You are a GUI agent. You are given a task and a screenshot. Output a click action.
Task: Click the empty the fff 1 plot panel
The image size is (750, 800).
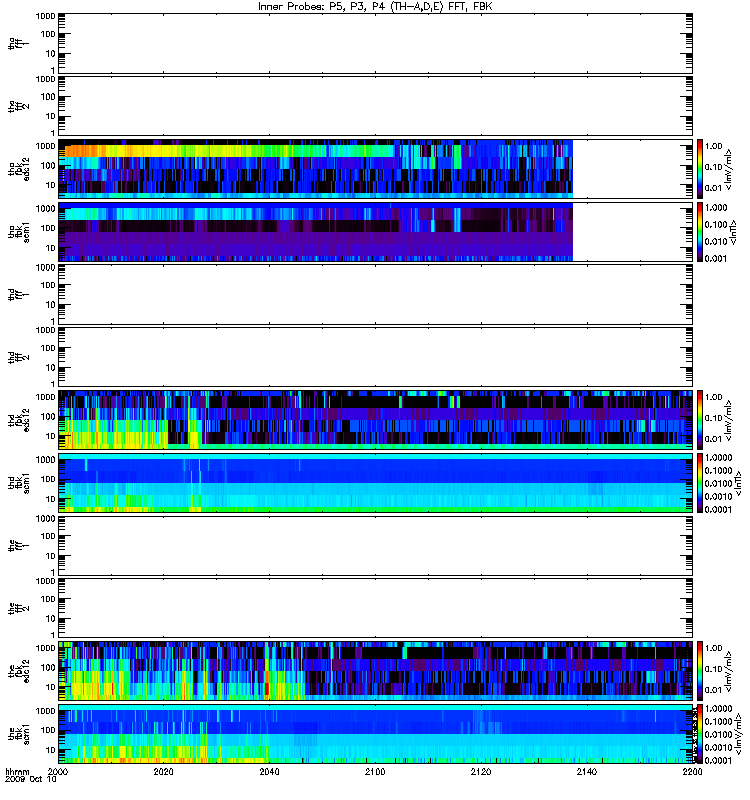pos(376,545)
